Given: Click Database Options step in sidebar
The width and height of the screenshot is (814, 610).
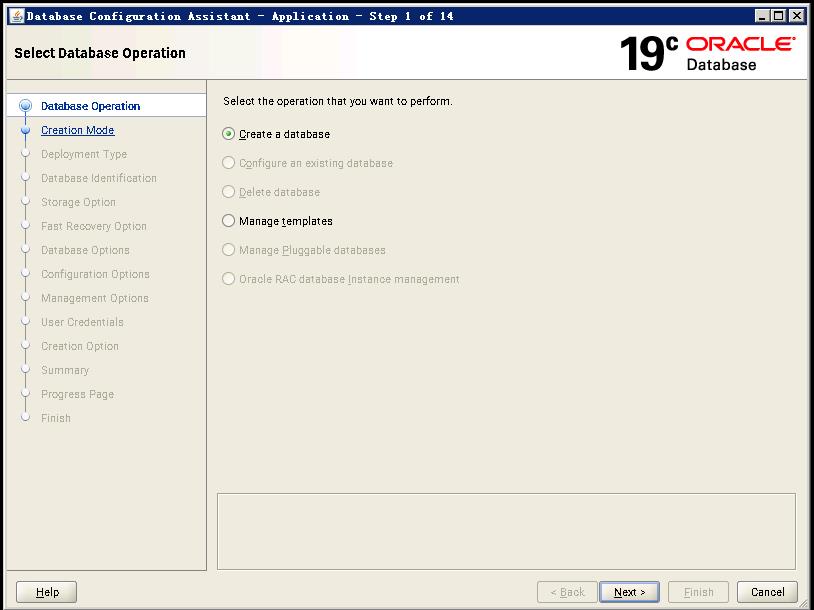Looking at the screenshot, I should click(86, 250).
